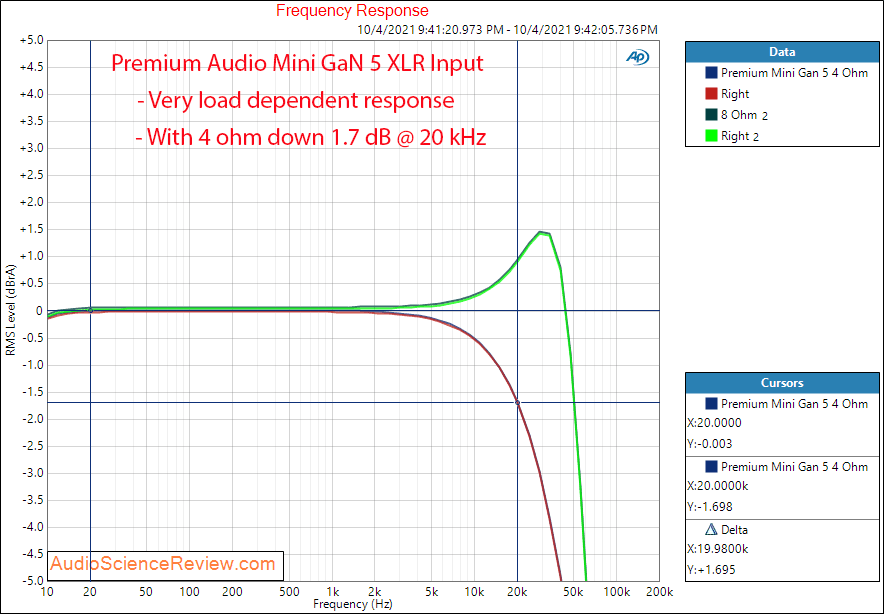The height and width of the screenshot is (614, 884).
Task: Click the 'RMS Level (dBrA)' y-axis label
Action: pos(10,310)
